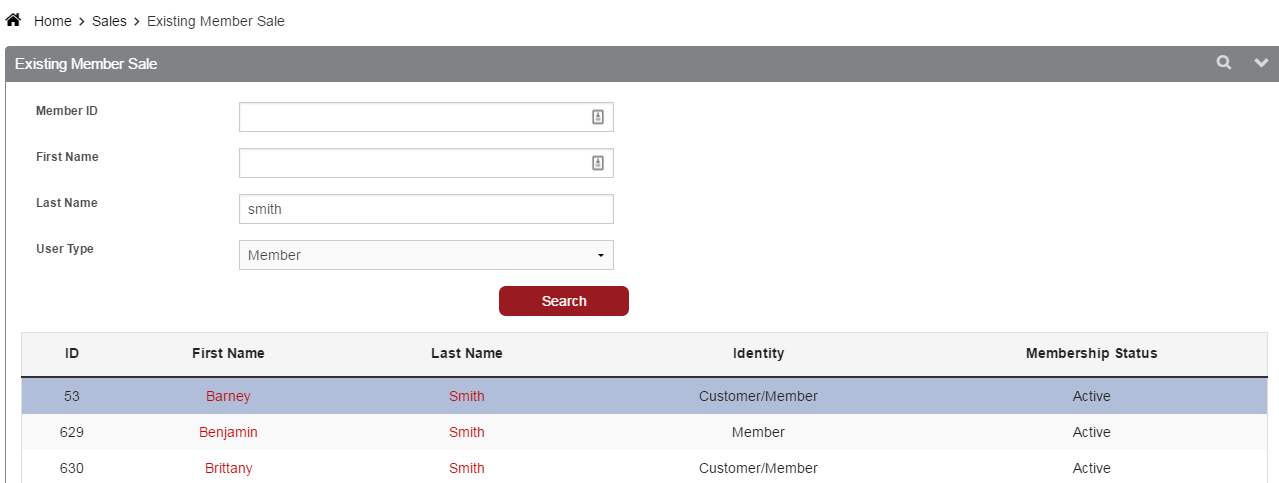Go to Sales in the breadcrumb

click(x=109, y=21)
